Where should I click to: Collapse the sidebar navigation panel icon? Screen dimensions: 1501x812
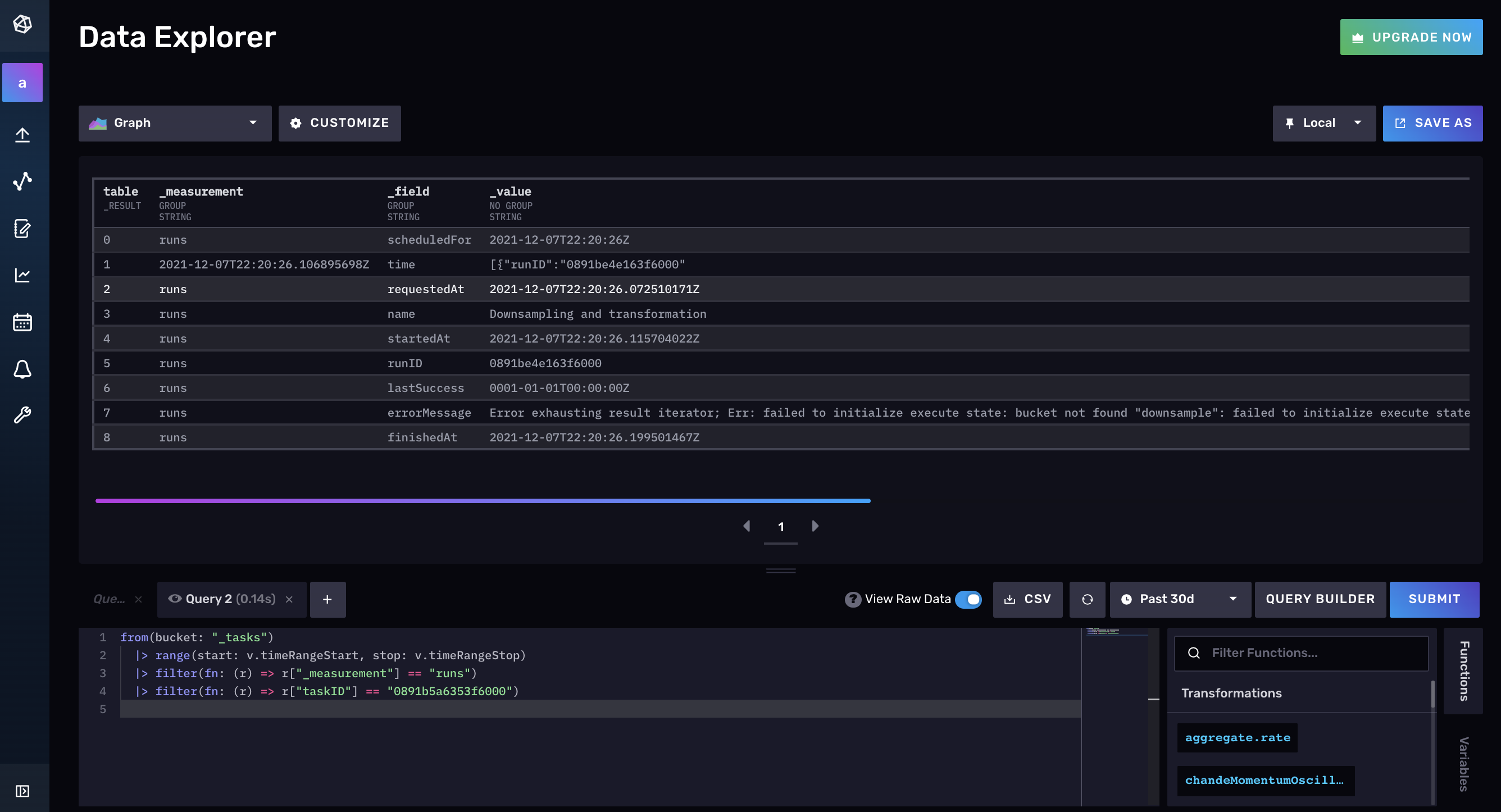point(22,791)
